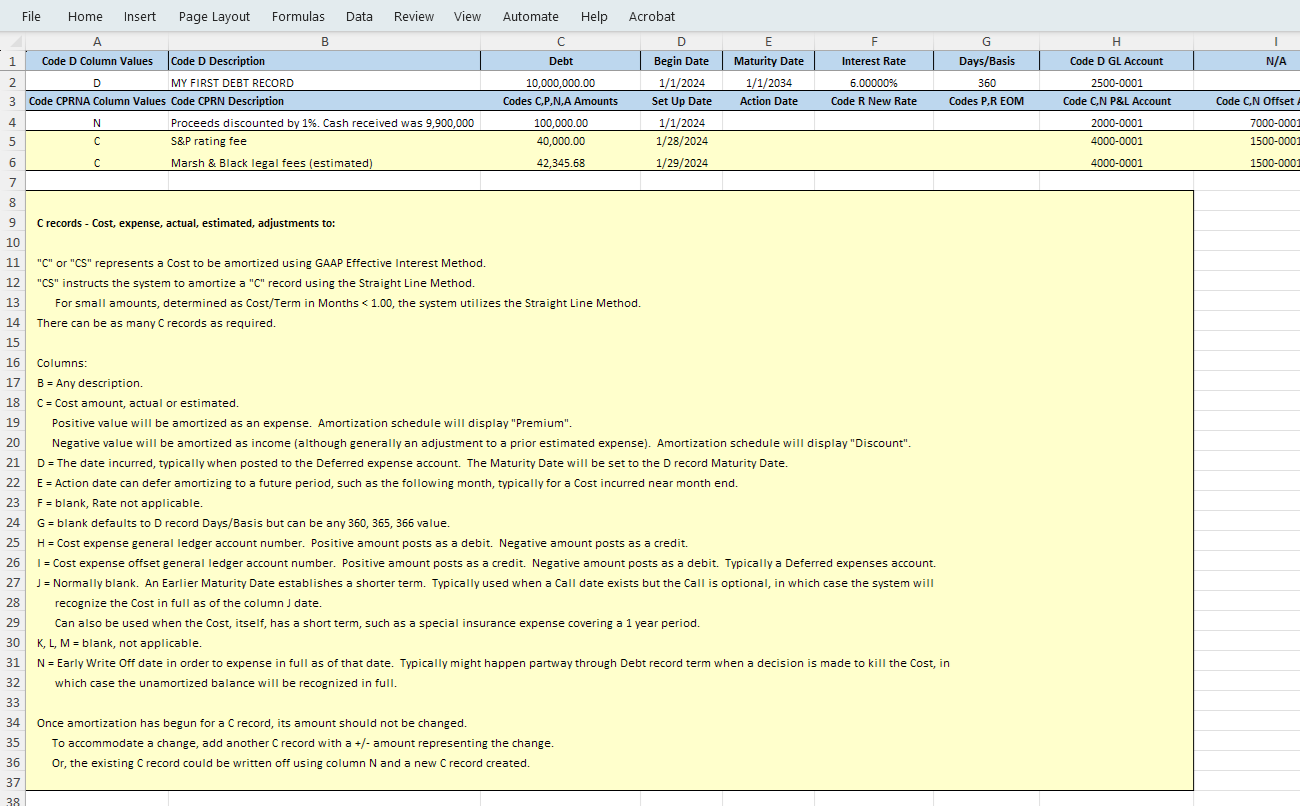Select row 37 header
1300x806 pixels.
coord(12,783)
